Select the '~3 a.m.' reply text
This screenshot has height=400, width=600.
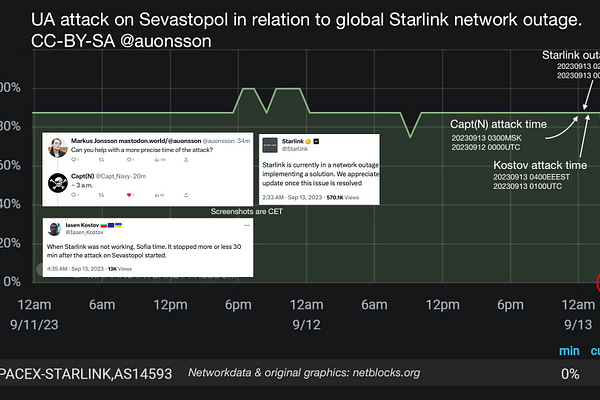82,185
